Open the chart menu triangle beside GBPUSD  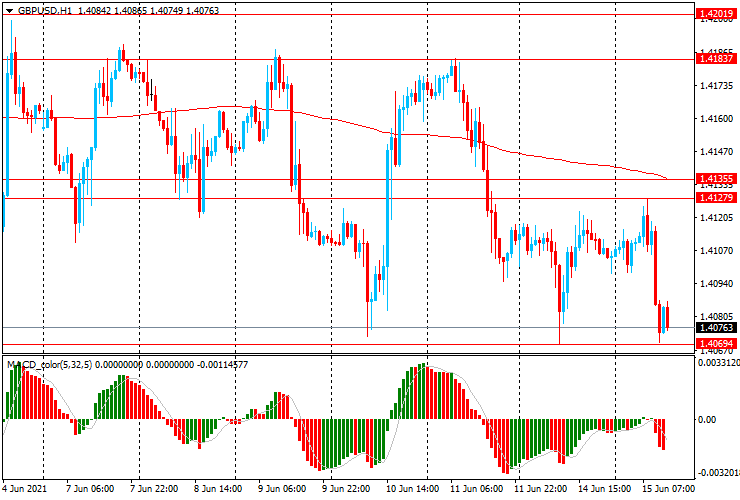(9, 10)
